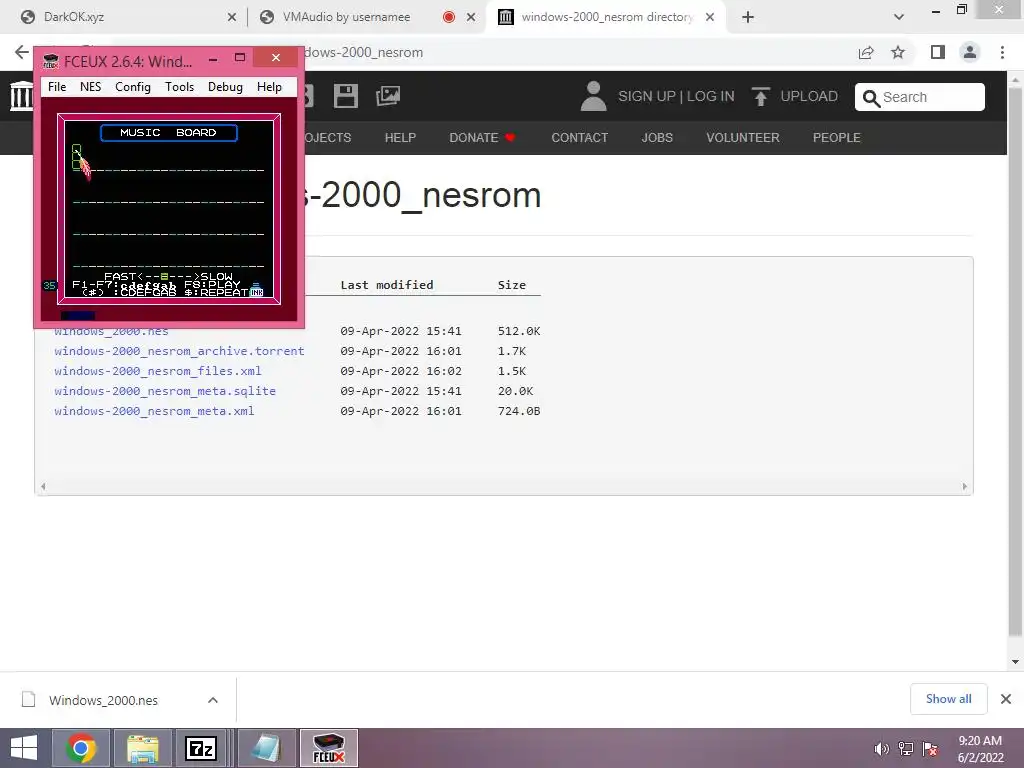Open the Config menu in FCEUX

click(133, 87)
